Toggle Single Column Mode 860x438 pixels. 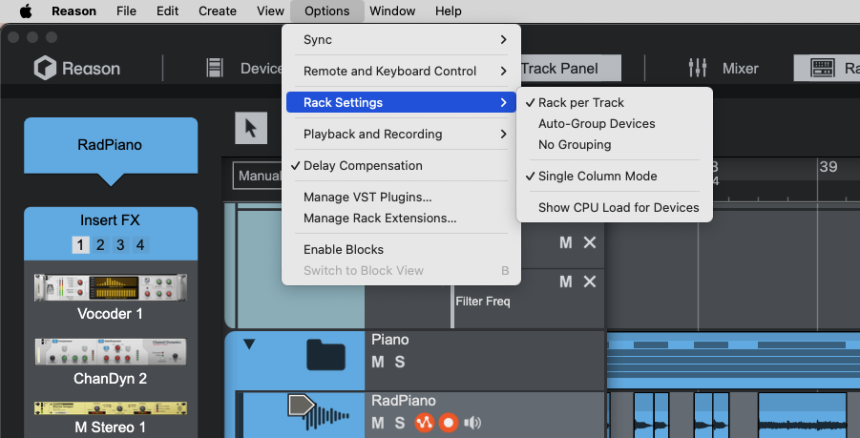(614, 176)
